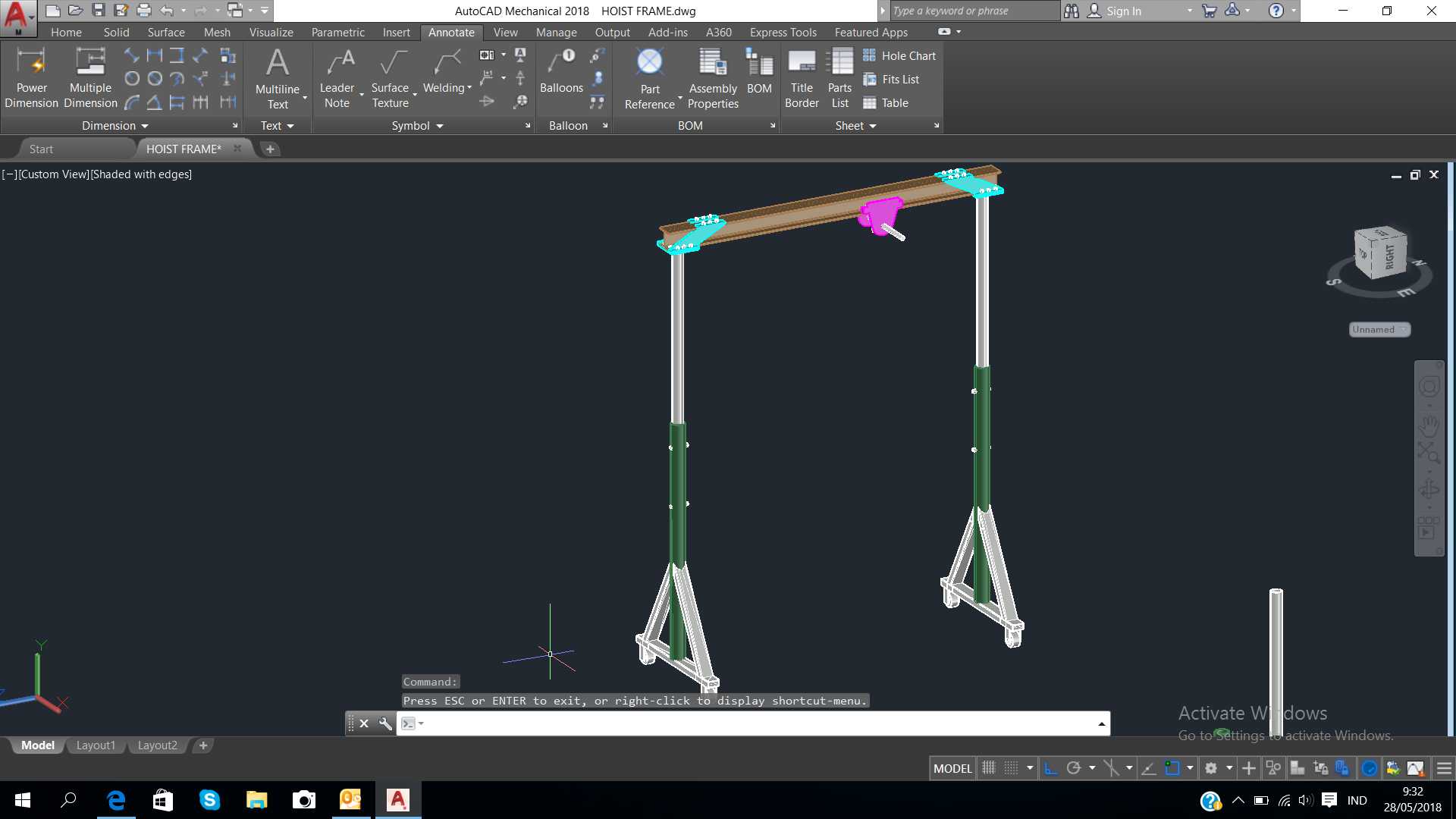Toggle isometric drafting

tap(1111, 768)
